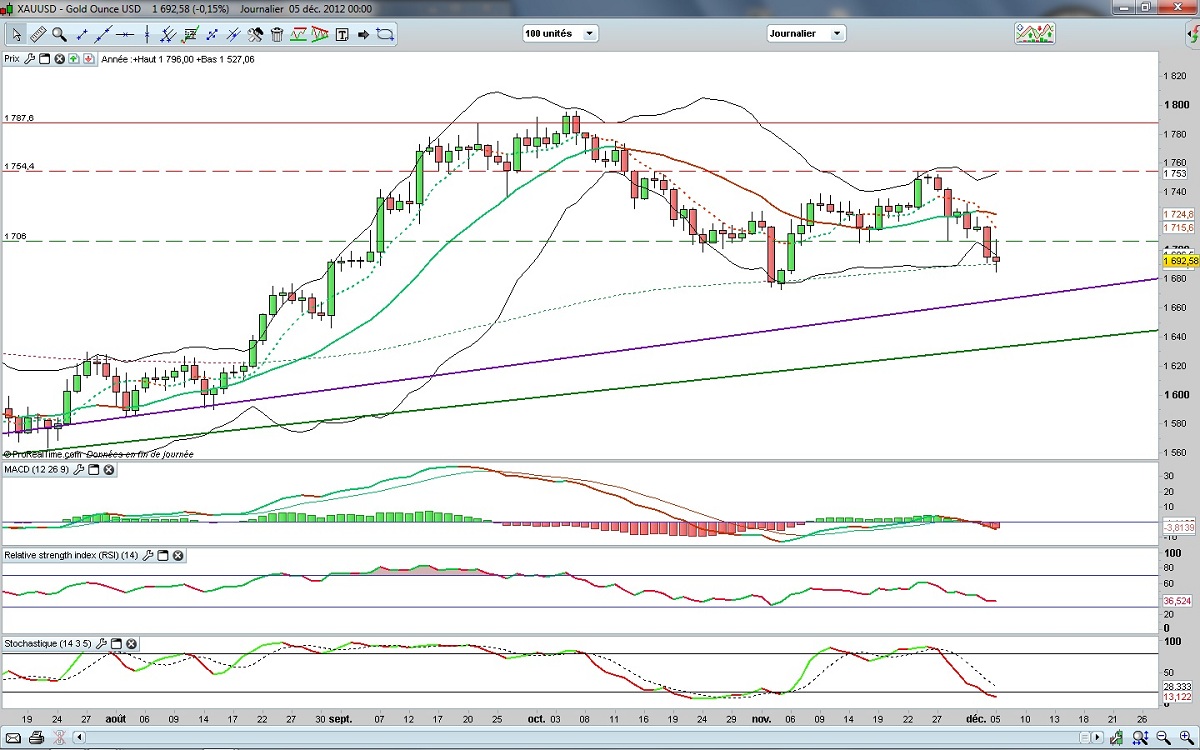Activate the magnifying glass zoom tool
The image size is (1200, 750).
[59, 34]
